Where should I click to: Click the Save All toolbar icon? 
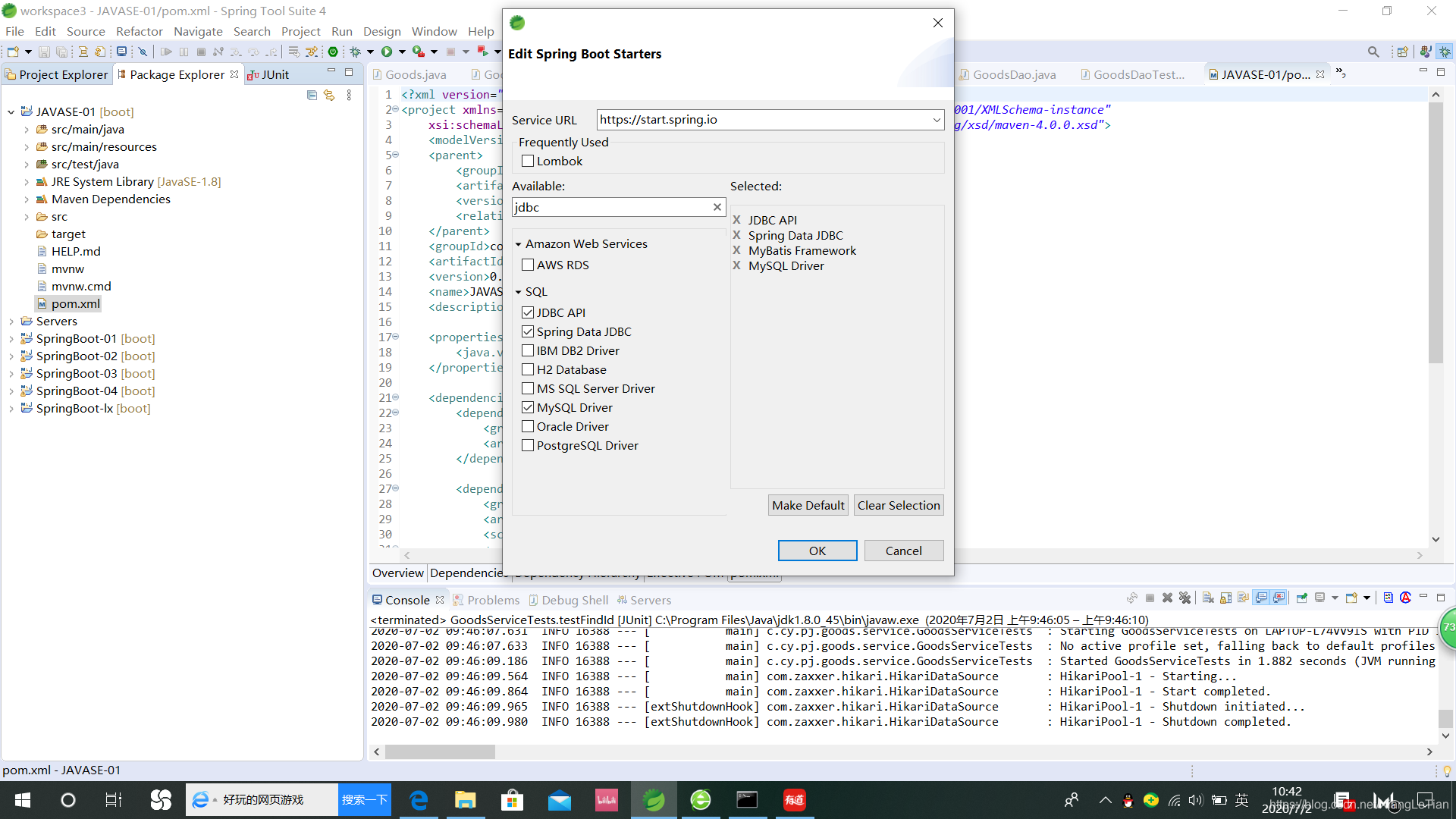pos(61,52)
